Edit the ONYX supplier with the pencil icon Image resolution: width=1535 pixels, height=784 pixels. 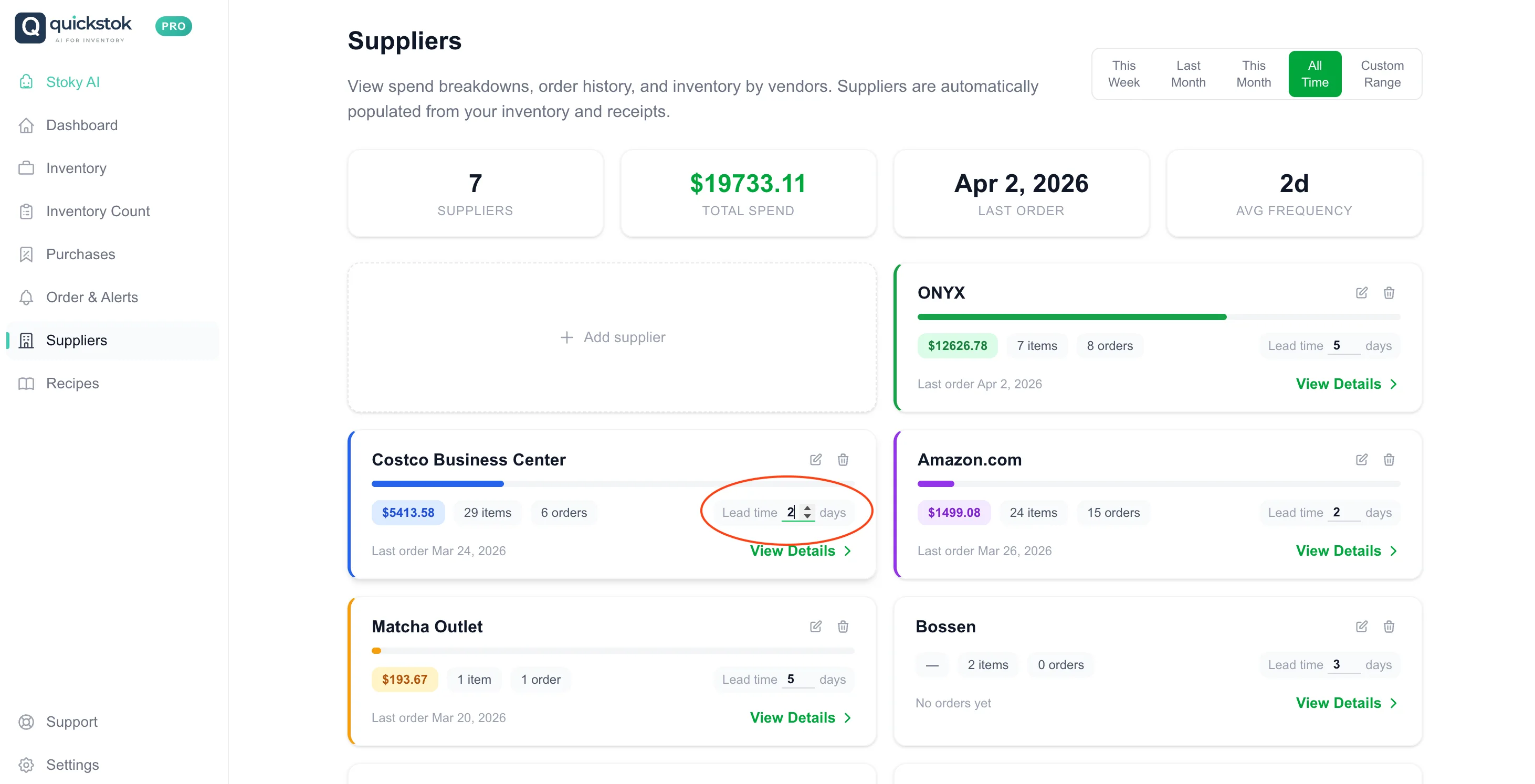point(1361,292)
